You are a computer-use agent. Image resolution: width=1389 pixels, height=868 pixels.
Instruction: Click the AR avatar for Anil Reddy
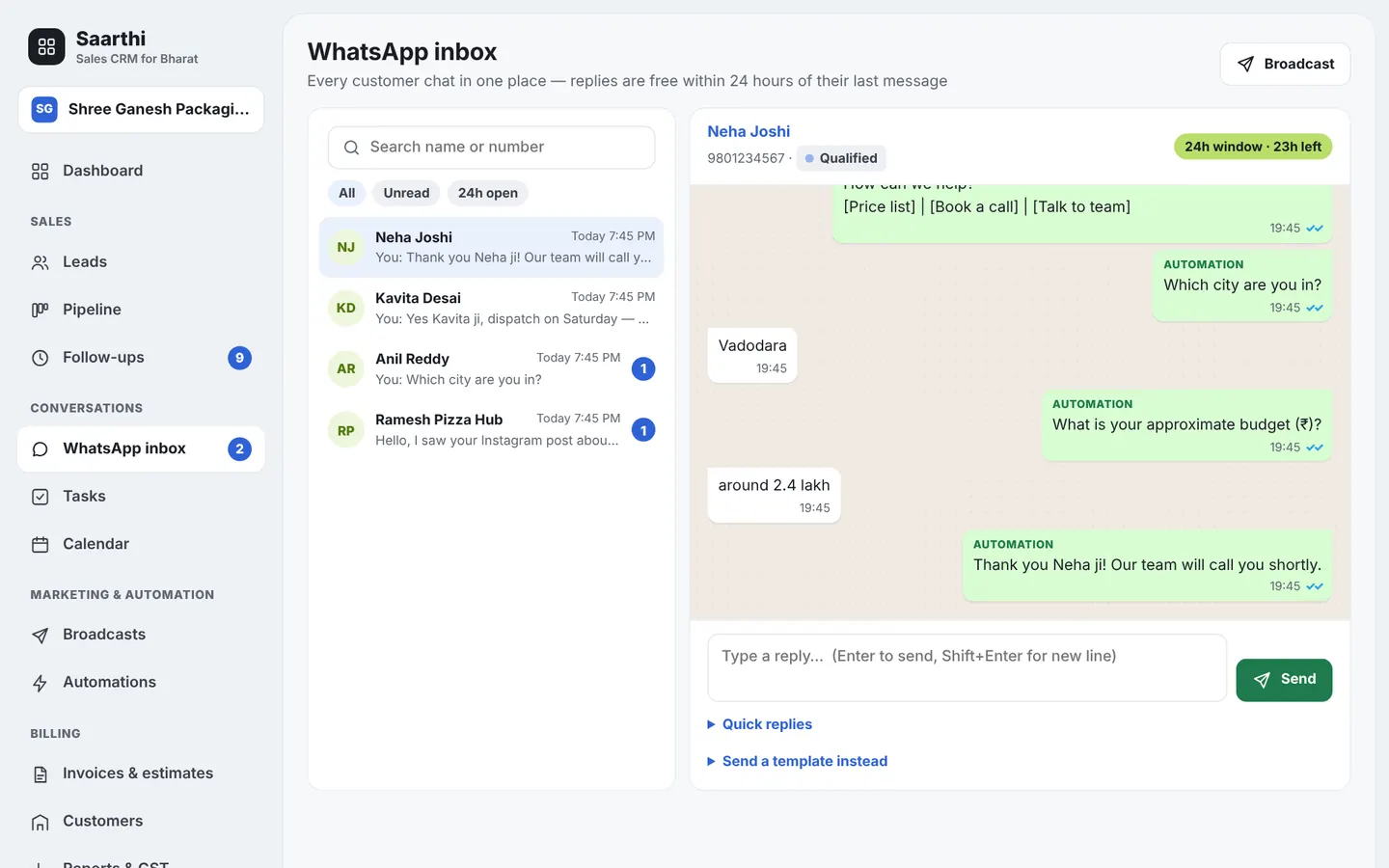(x=346, y=369)
